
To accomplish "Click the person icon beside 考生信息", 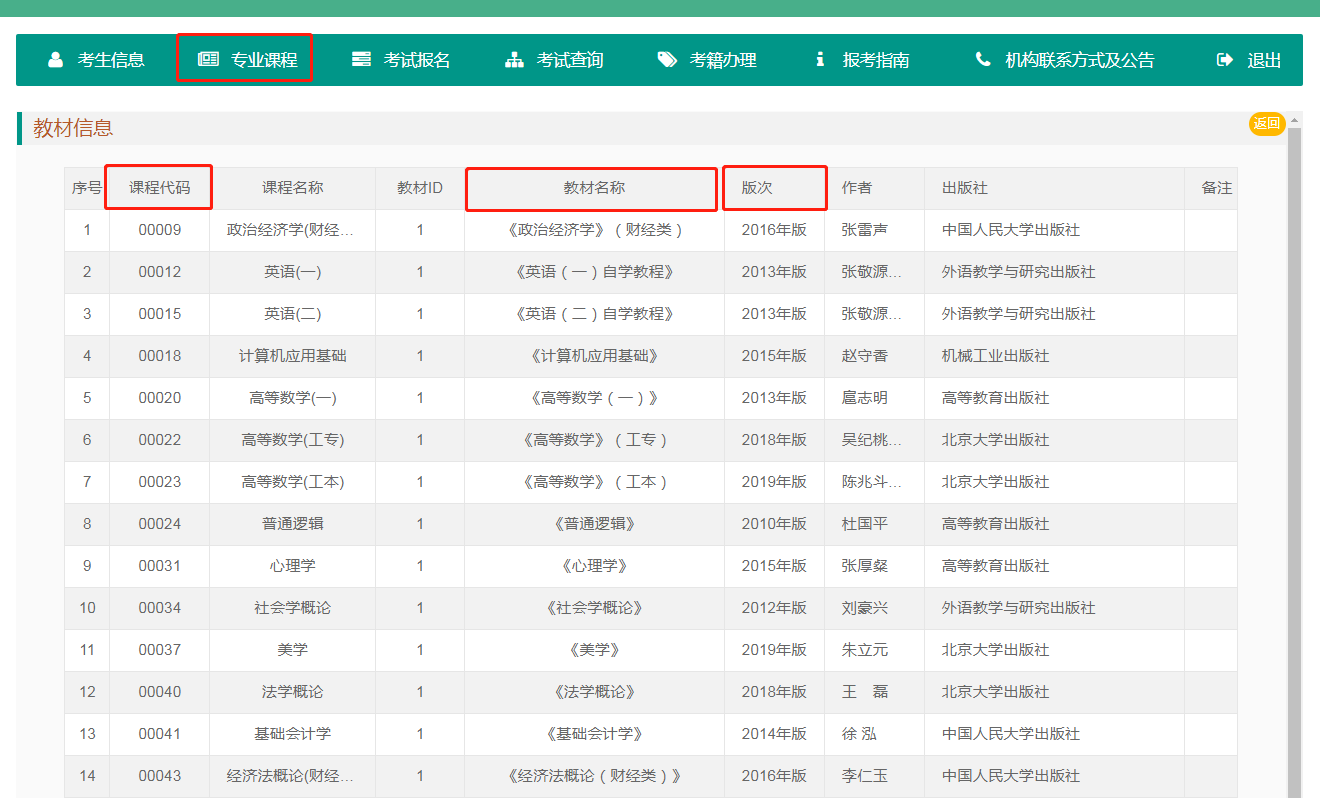I will point(56,60).
